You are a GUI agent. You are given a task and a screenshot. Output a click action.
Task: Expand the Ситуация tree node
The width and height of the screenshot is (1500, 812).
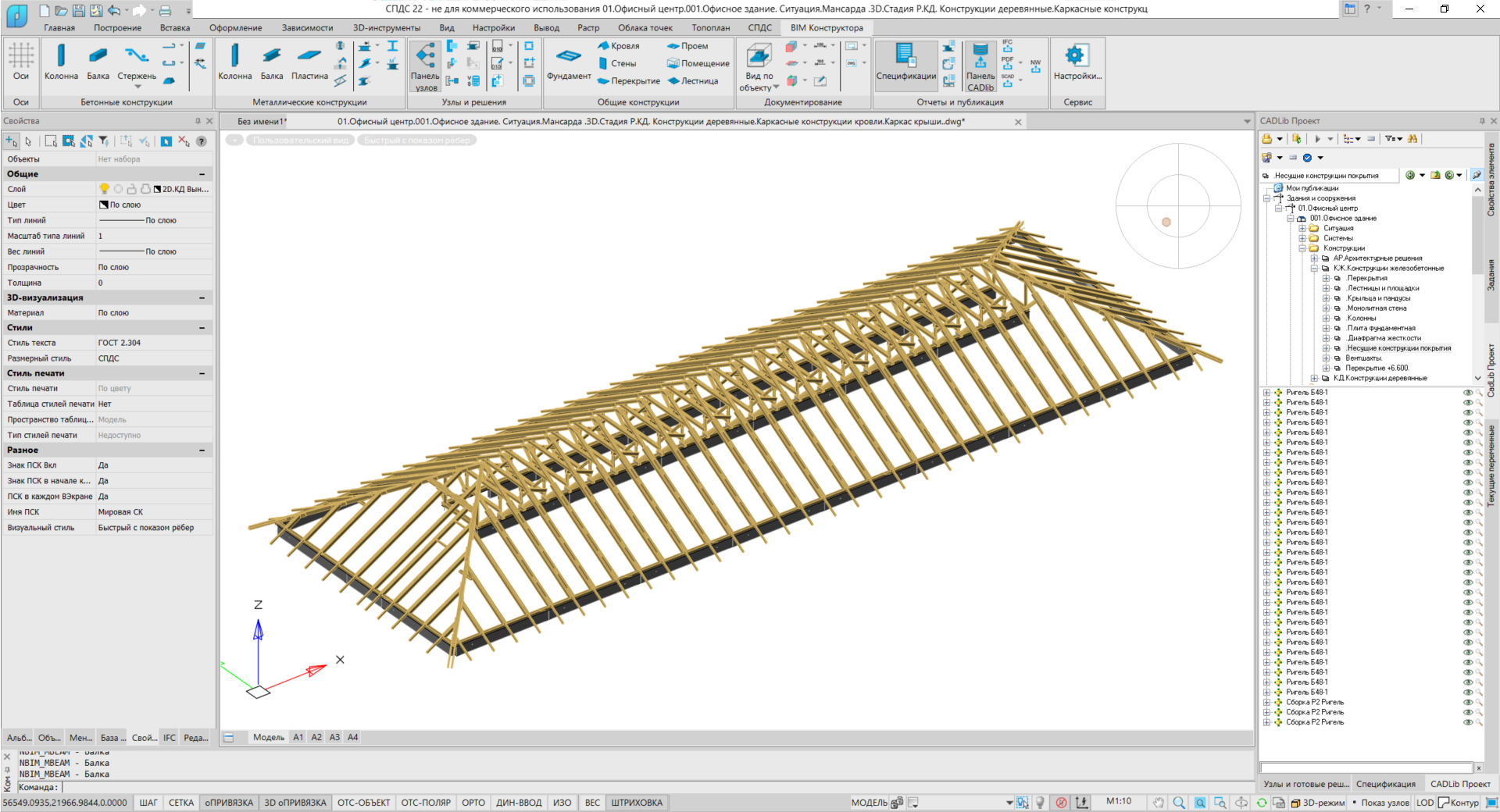click(1302, 229)
